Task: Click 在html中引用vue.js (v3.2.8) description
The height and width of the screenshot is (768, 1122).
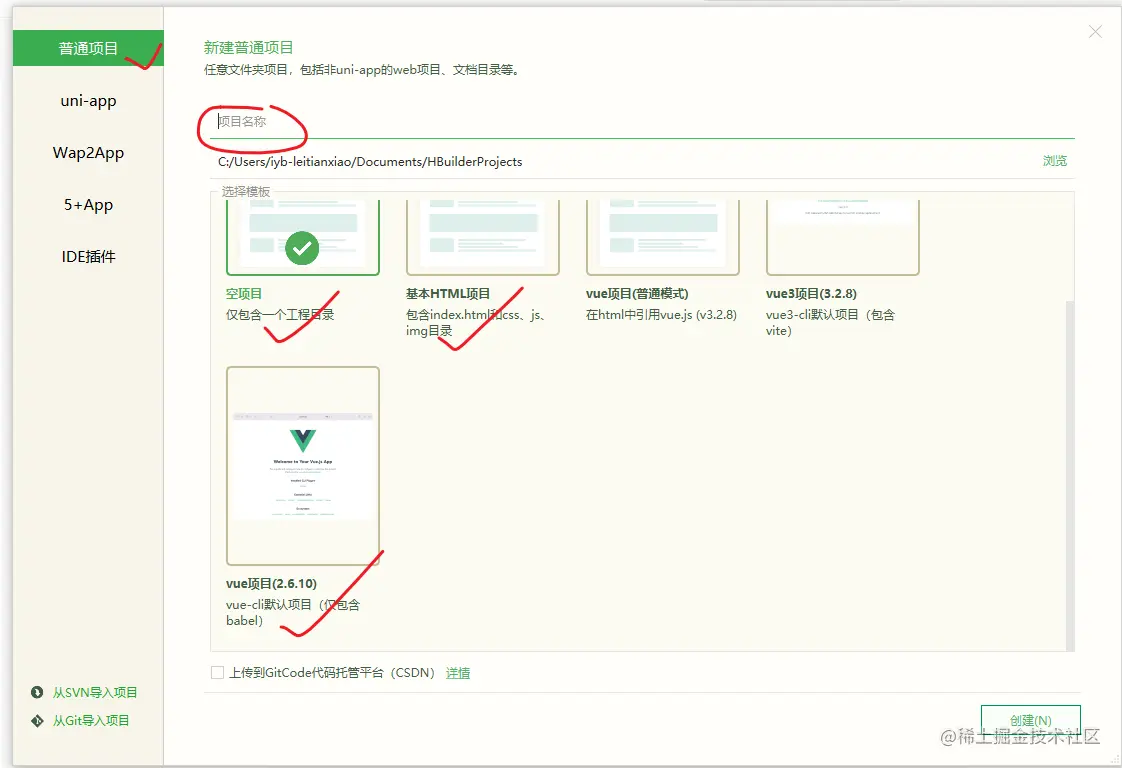Action: (661, 314)
